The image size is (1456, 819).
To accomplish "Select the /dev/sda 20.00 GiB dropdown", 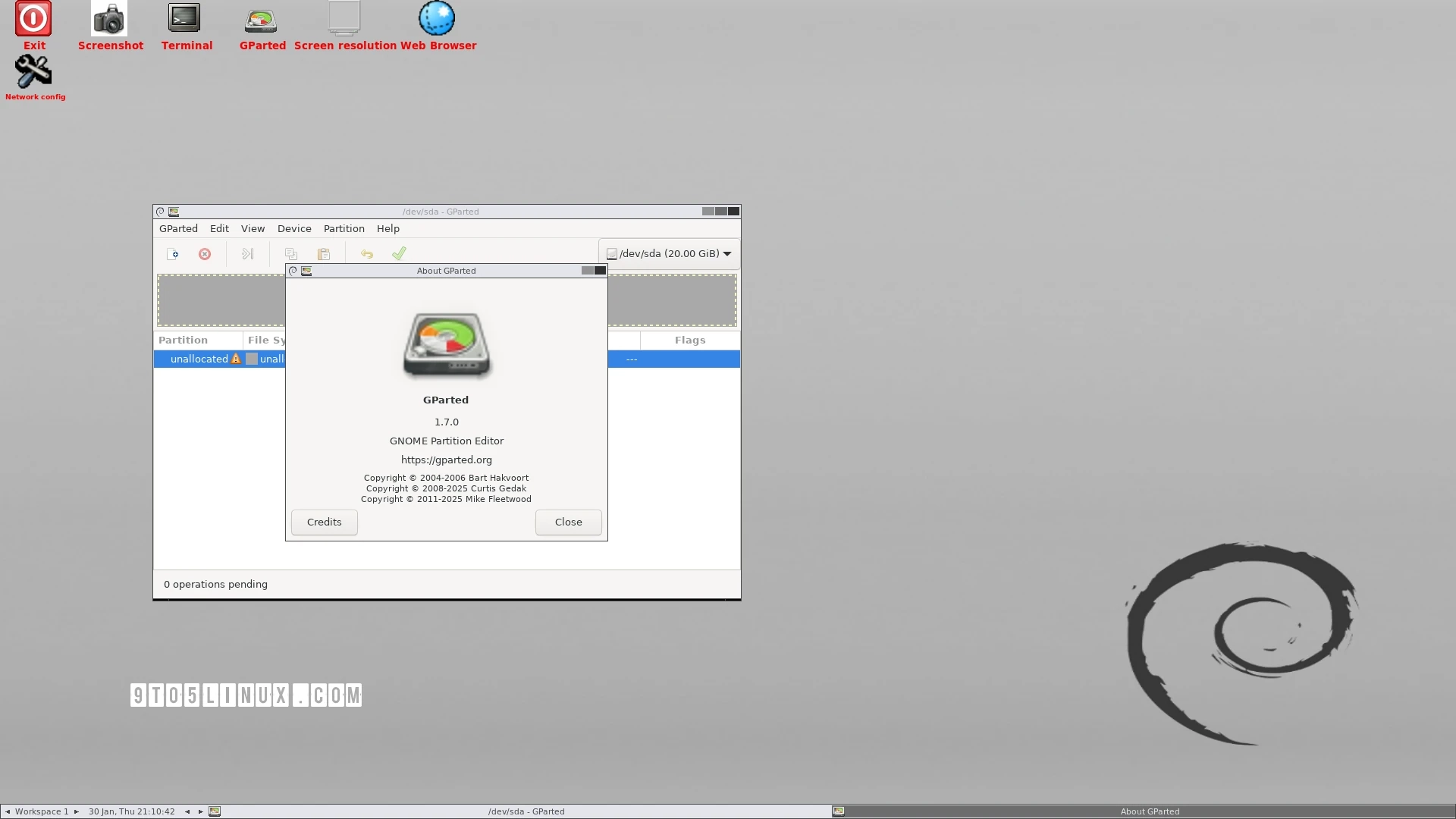I will point(670,253).
